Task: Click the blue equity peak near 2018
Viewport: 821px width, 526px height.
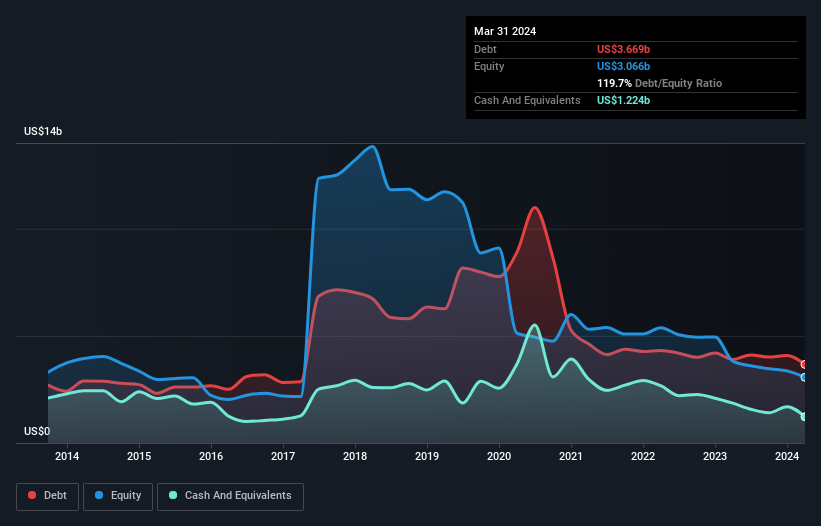Action: tap(372, 147)
